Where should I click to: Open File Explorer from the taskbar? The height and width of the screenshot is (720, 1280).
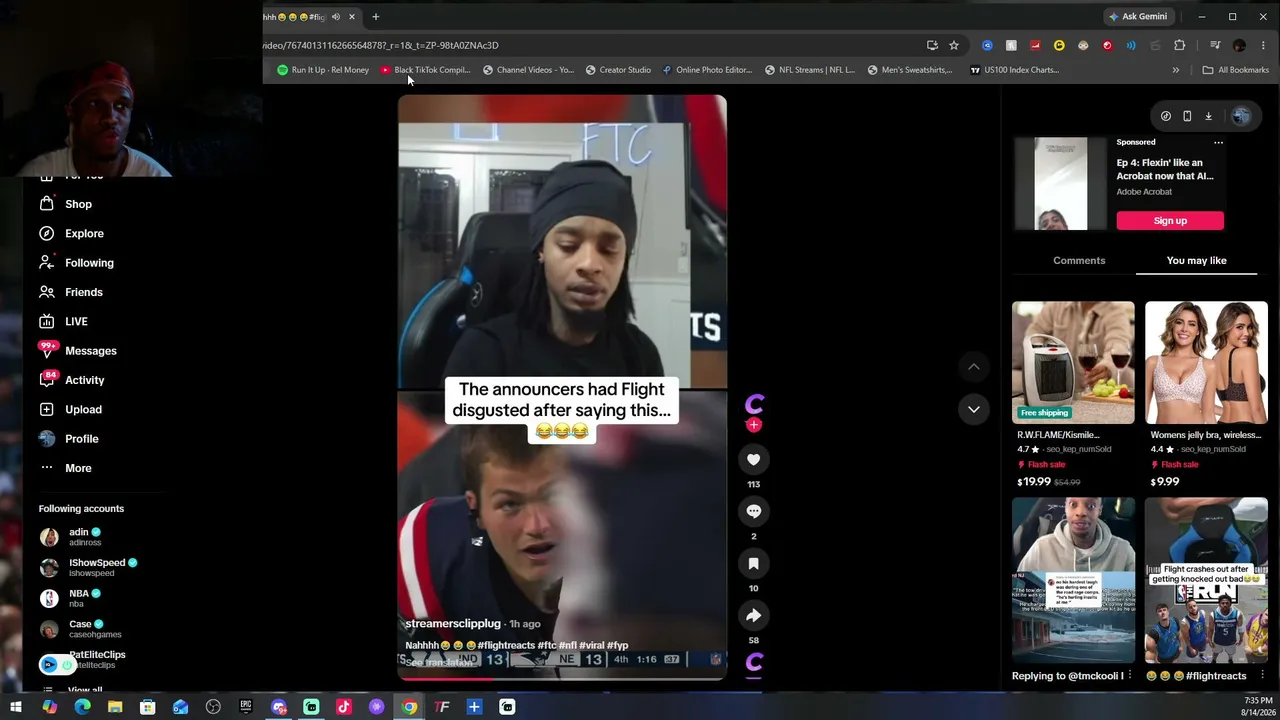click(115, 707)
